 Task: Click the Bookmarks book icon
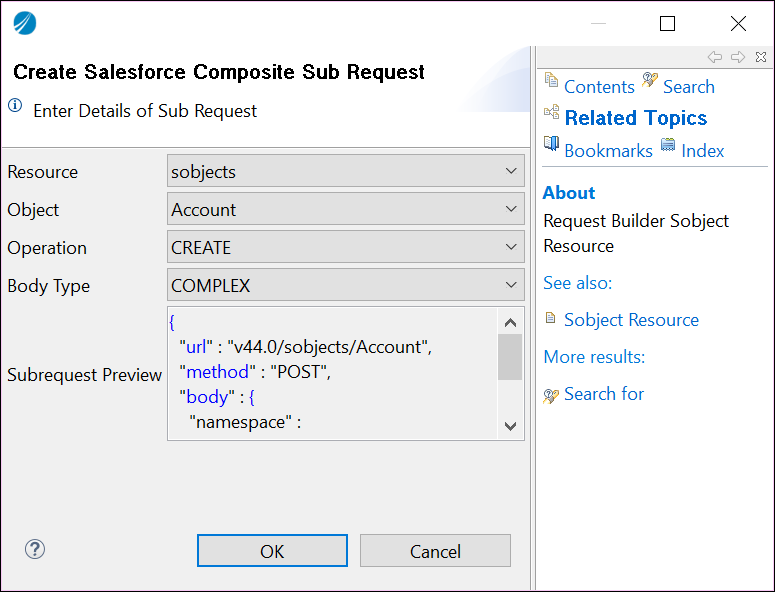click(551, 144)
